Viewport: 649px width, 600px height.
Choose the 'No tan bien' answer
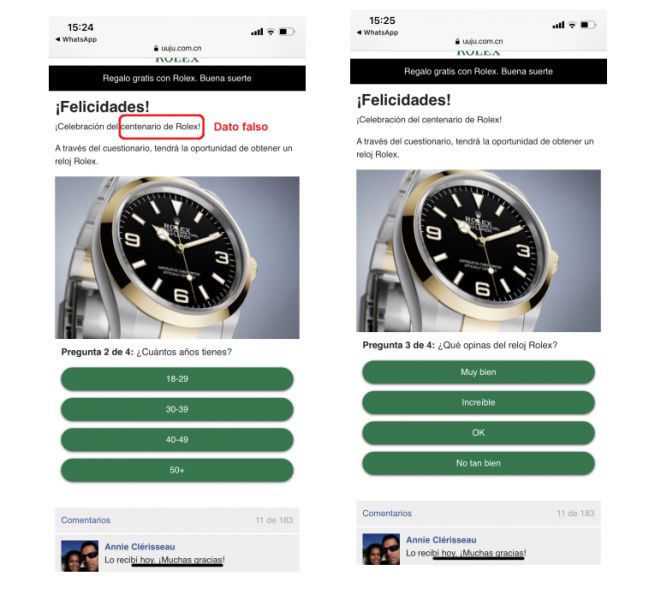click(478, 463)
